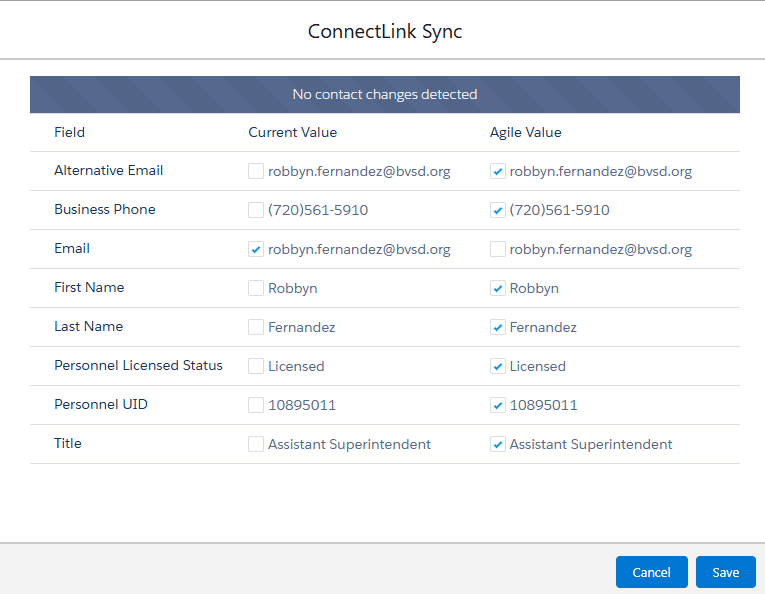
Task: Select Current Value Last Name Fernandez
Action: pos(256,327)
